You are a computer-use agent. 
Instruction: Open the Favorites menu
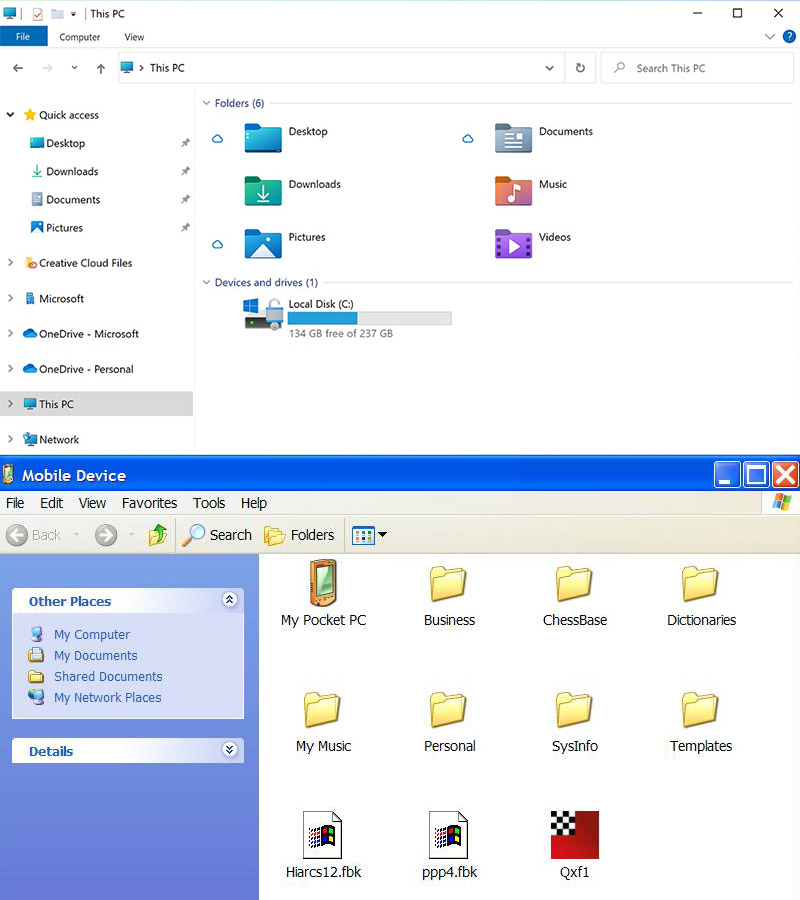pyautogui.click(x=149, y=503)
